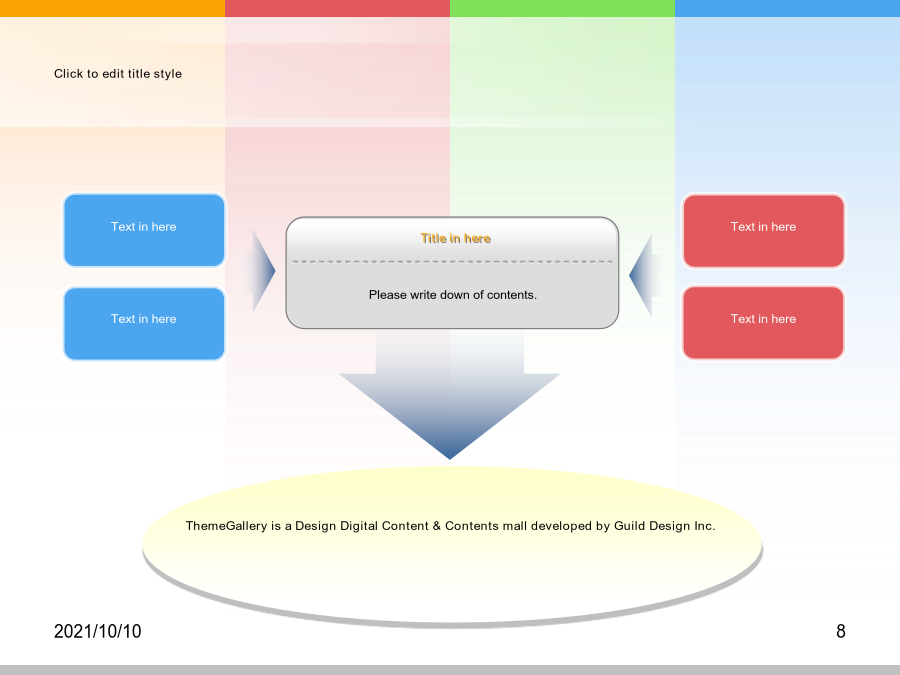The height and width of the screenshot is (675, 900).
Task: Click the date 2021/10/10 in footer
Action: (98, 631)
